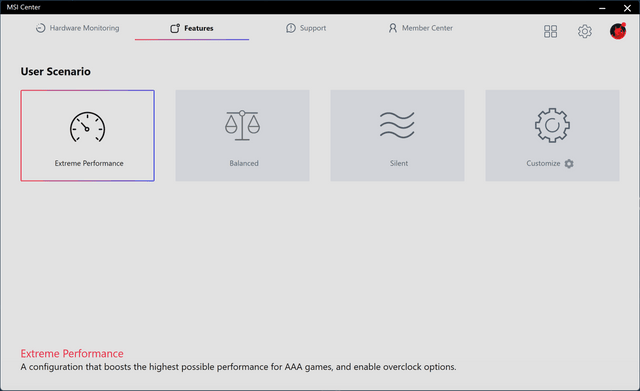This screenshot has width=640, height=391.
Task: Click the User Scenario heading
Action: tap(56, 71)
